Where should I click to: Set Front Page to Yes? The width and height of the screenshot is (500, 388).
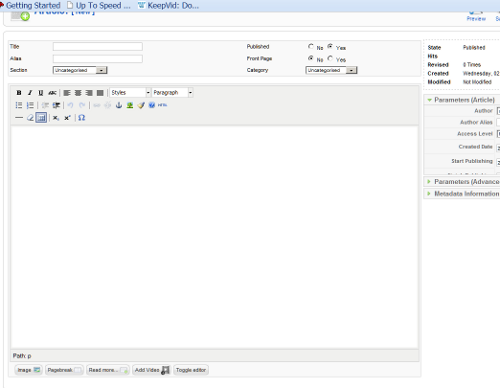click(x=330, y=58)
